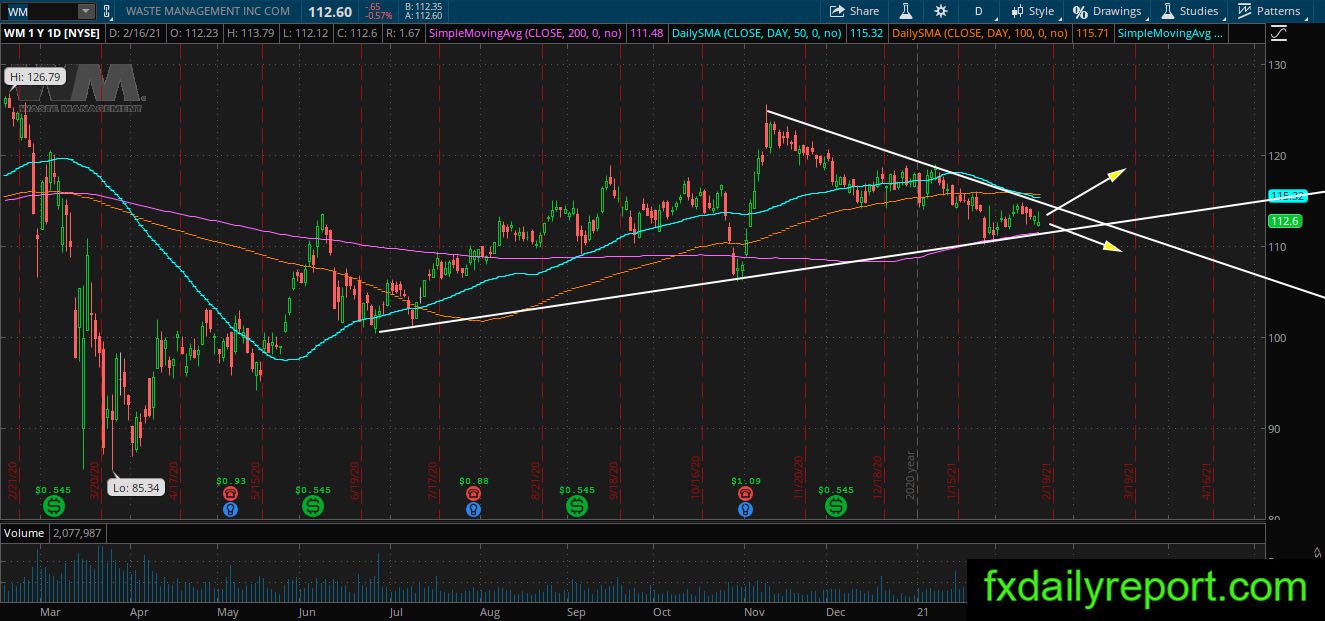Click the June $0.545 dividend icon
The image size is (1325, 621).
click(x=313, y=507)
